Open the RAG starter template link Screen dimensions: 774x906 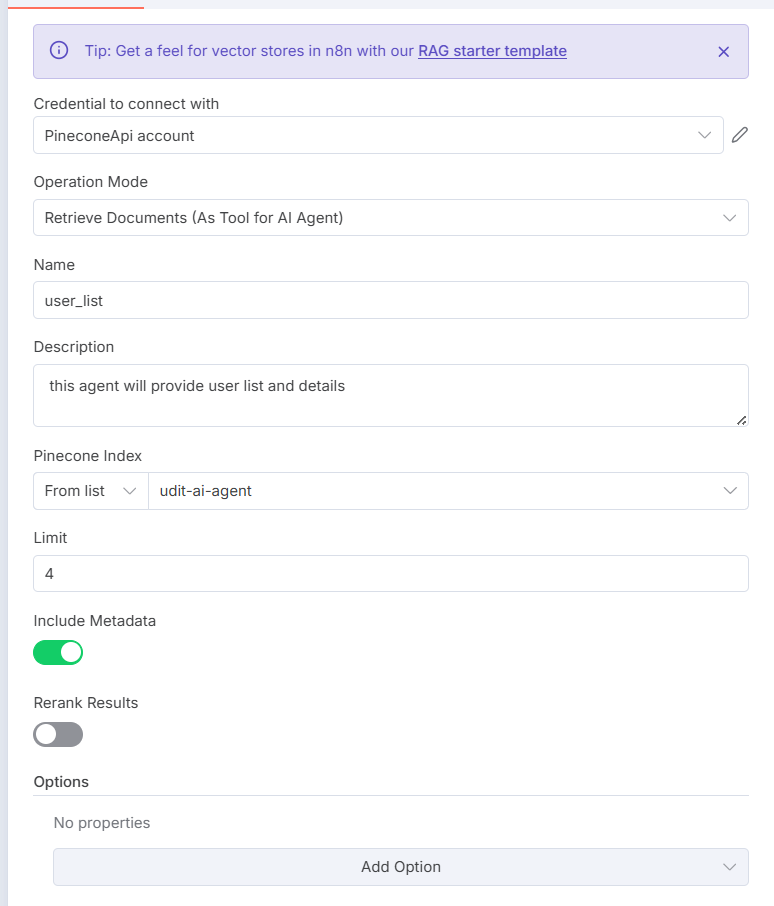tap(492, 51)
